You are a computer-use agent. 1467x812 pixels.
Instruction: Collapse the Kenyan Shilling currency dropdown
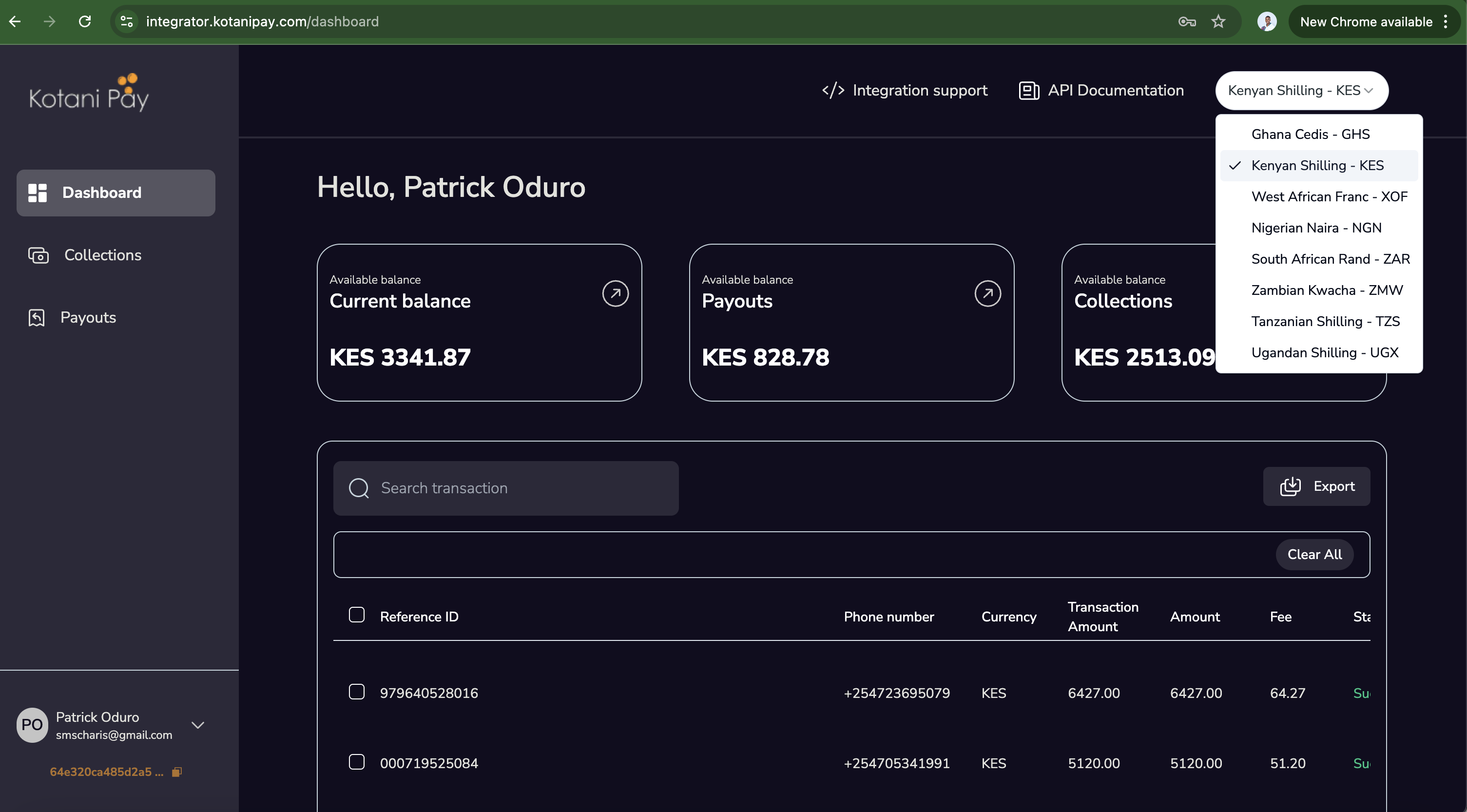1301,91
